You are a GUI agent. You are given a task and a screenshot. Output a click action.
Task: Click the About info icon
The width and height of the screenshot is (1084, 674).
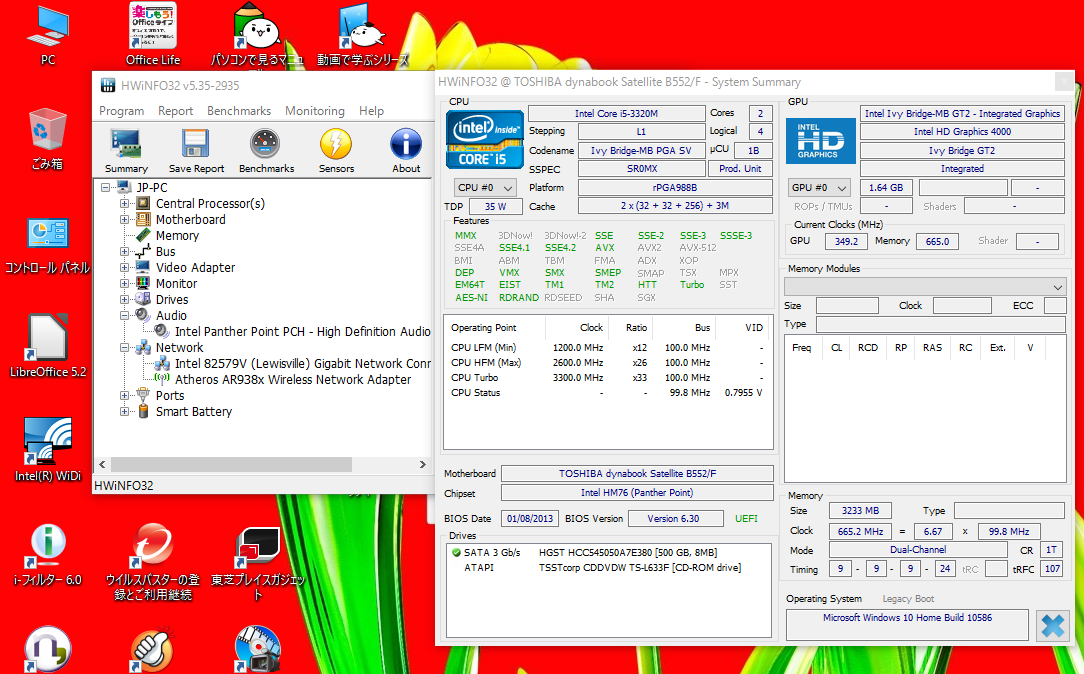pos(406,150)
